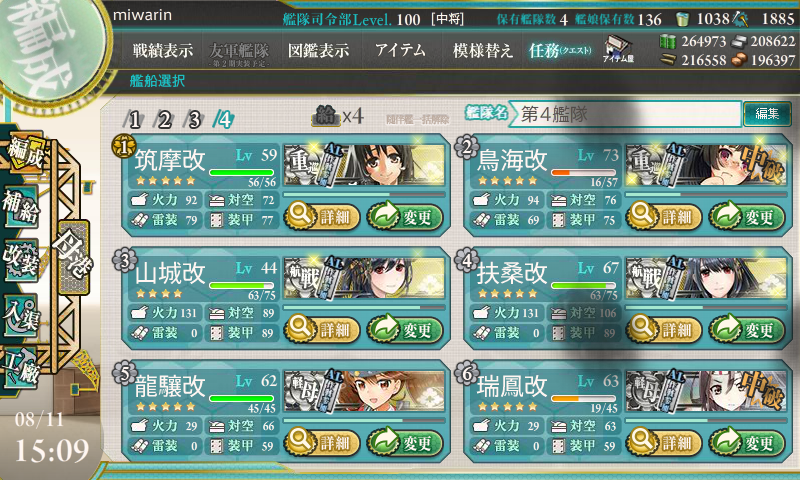
Task: Click the 編成 organize sidebar icon
Action: [x=24, y=152]
